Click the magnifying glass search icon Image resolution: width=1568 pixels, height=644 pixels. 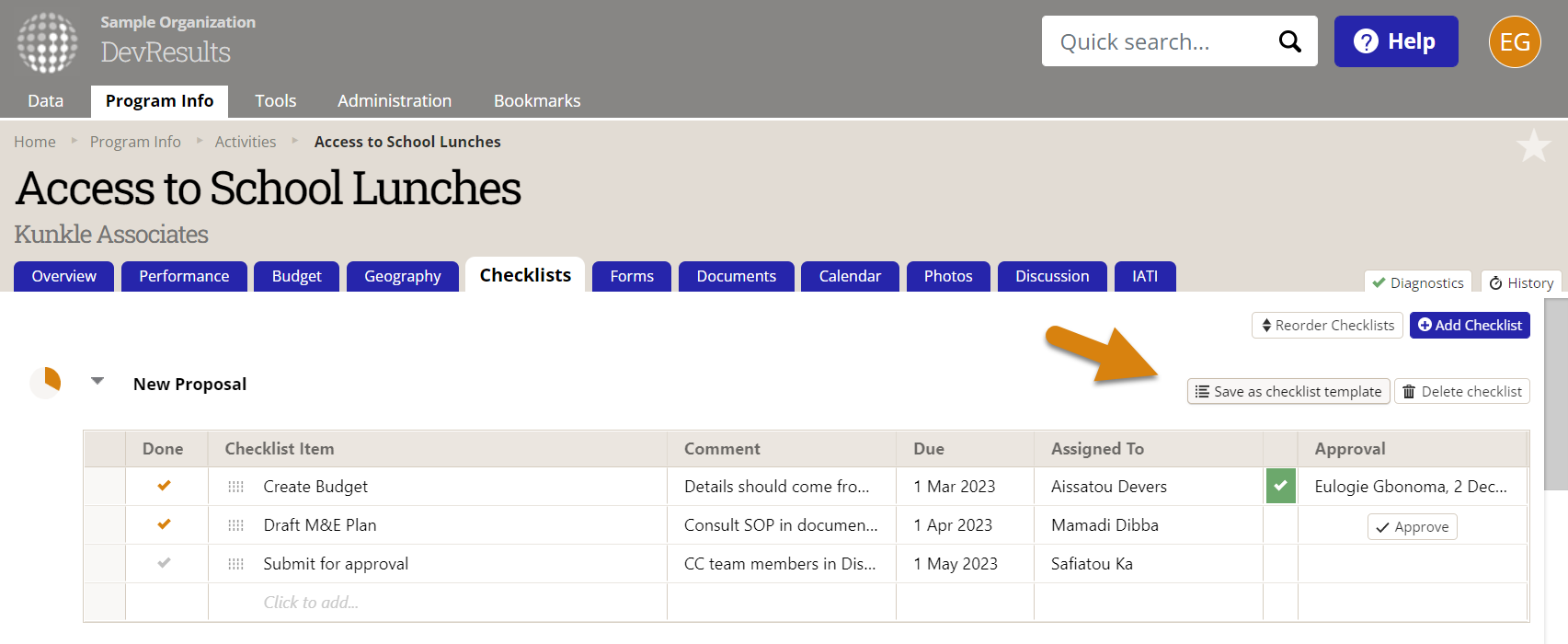(x=1289, y=41)
